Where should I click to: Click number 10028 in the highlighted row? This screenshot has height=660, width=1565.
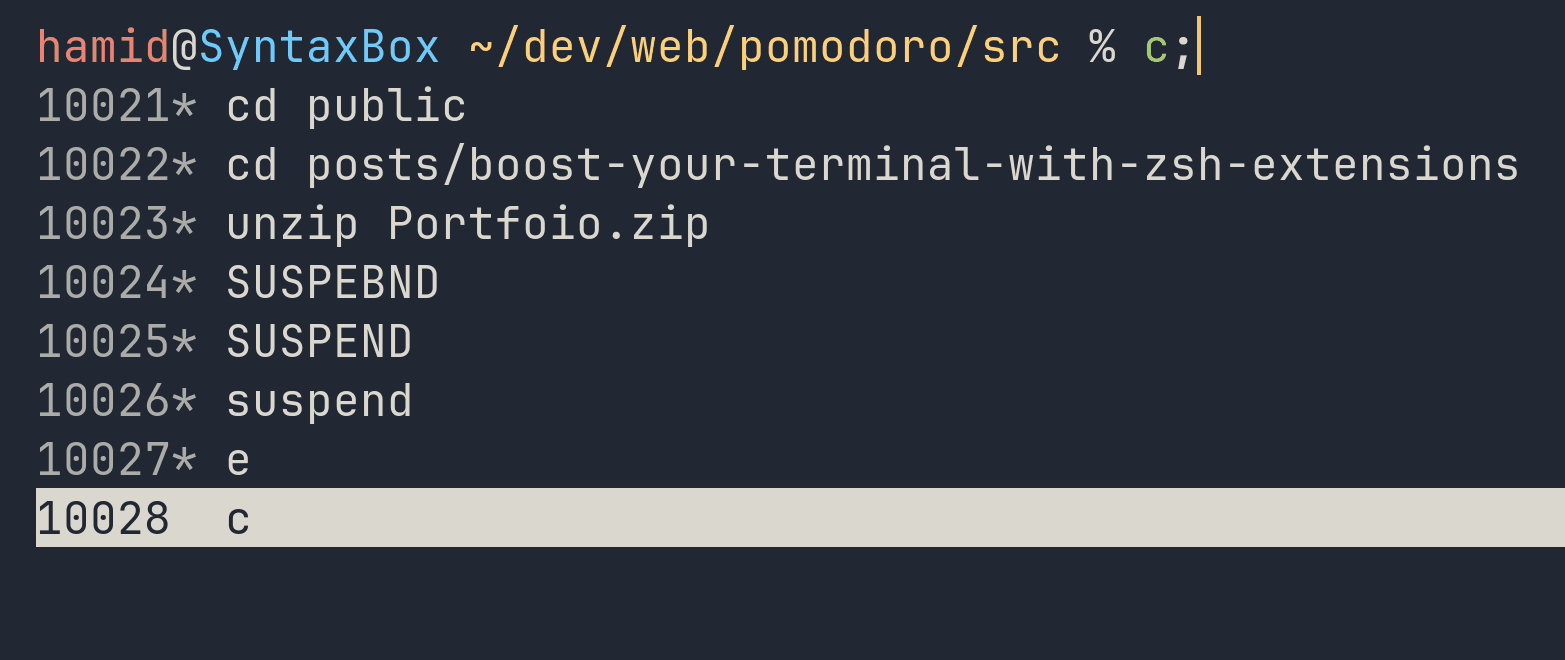coord(103,519)
